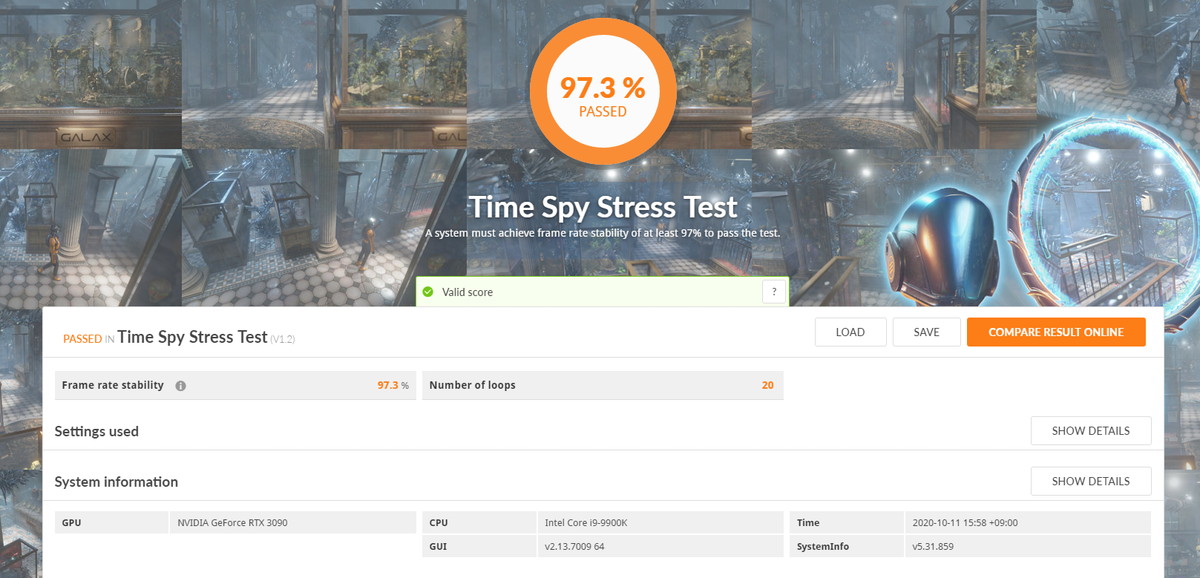Click the Frame rate stability label
The width and height of the screenshot is (1200, 578).
click(x=113, y=385)
